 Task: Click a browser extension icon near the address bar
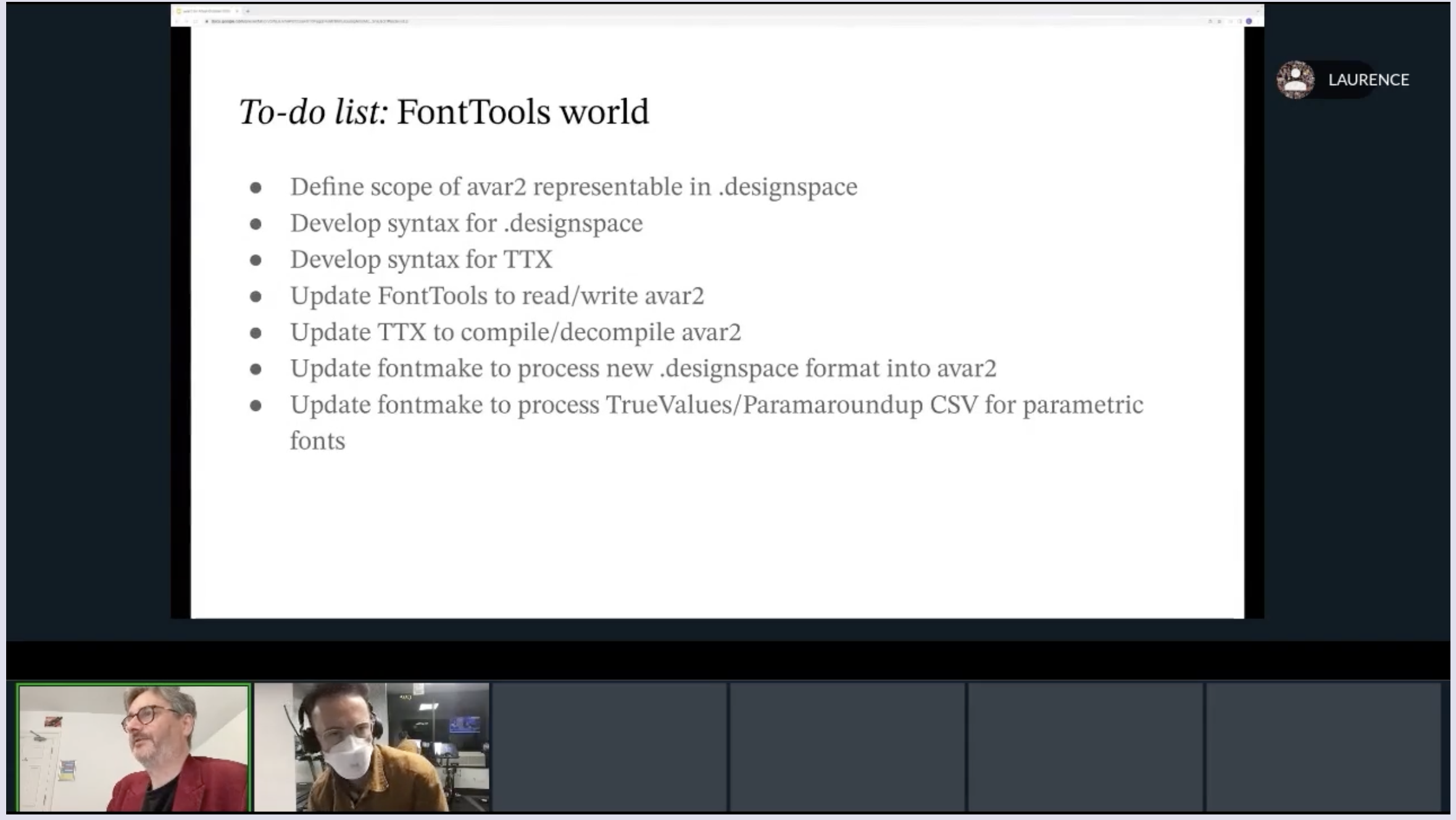click(x=1229, y=20)
